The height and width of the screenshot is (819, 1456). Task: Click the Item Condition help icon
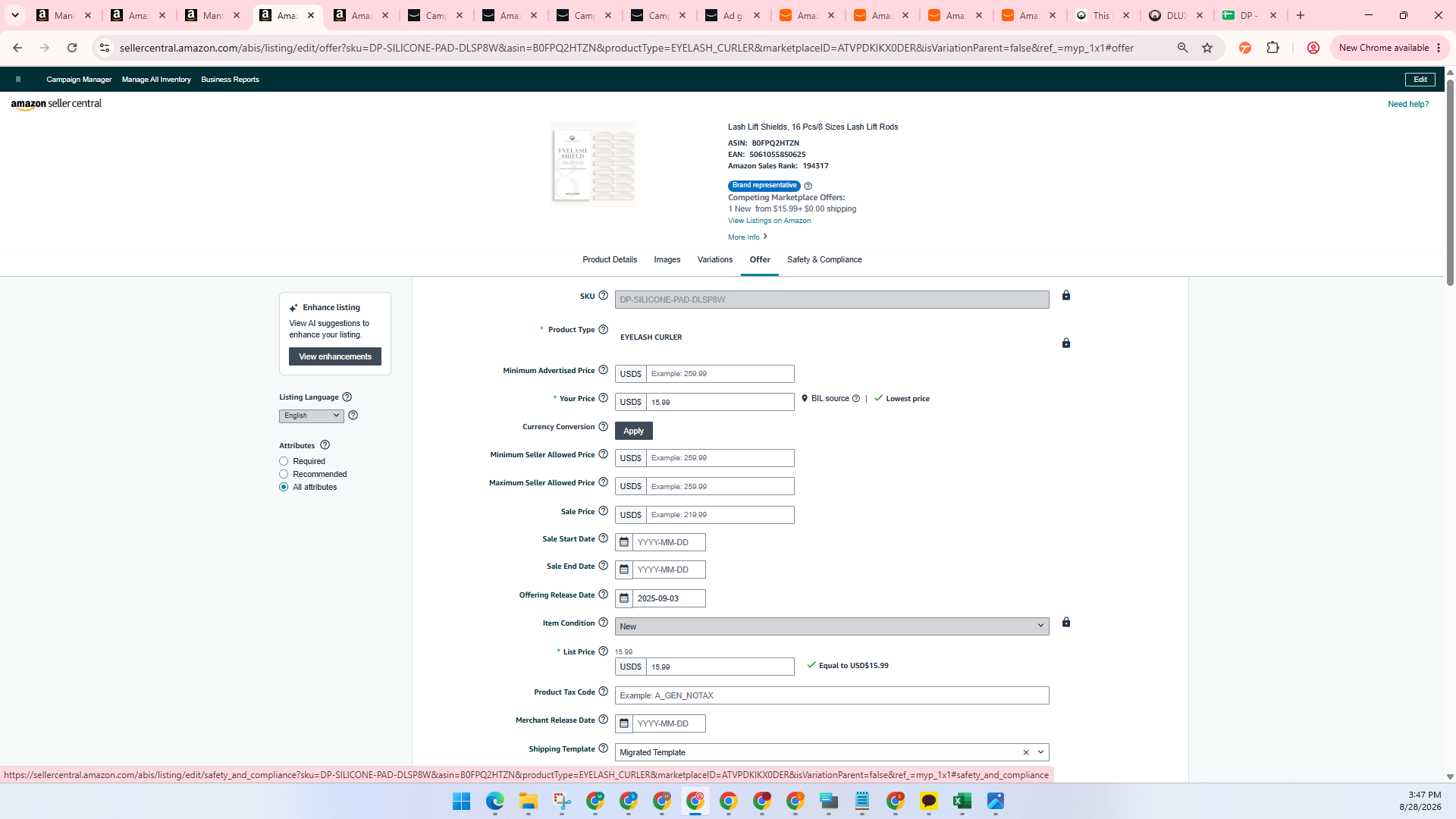[x=603, y=623]
